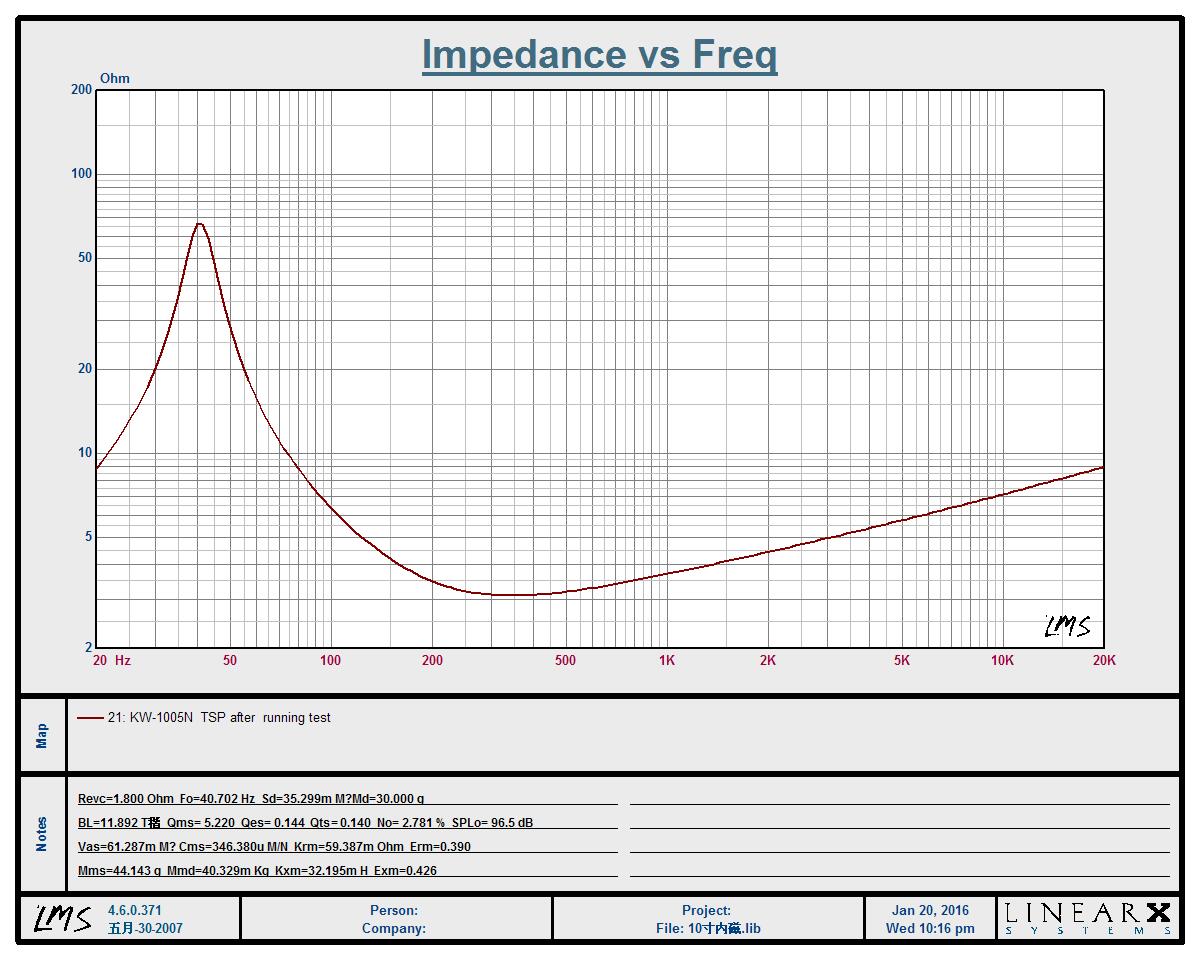This screenshot has height=960, width=1200.
Task: Click the Company field in the footer
Action: tap(394, 928)
